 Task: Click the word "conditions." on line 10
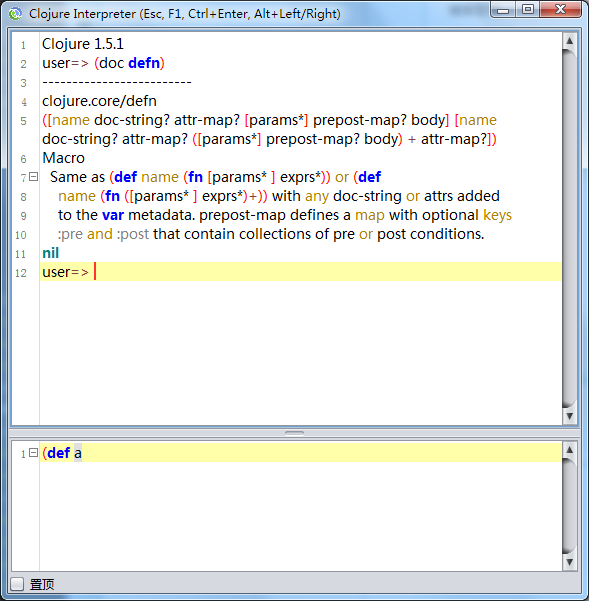coord(447,234)
